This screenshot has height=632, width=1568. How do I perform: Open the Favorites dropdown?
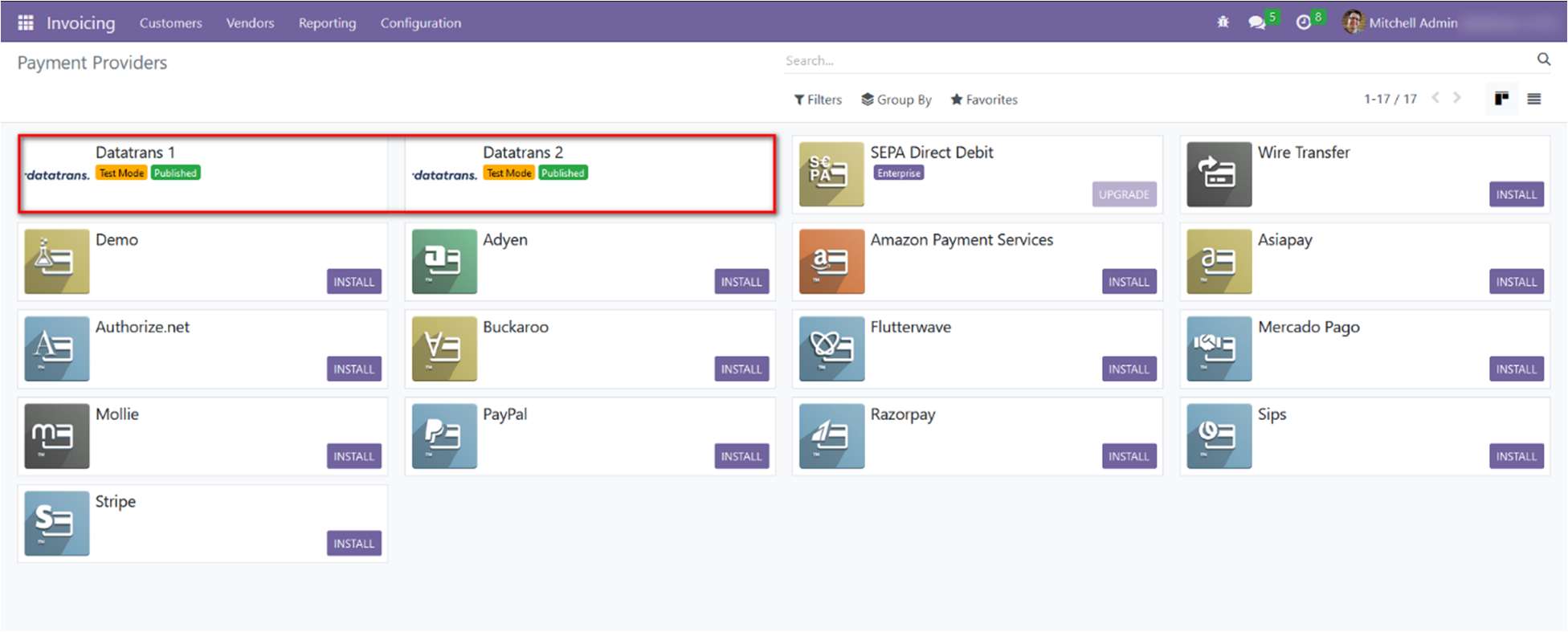[x=983, y=100]
